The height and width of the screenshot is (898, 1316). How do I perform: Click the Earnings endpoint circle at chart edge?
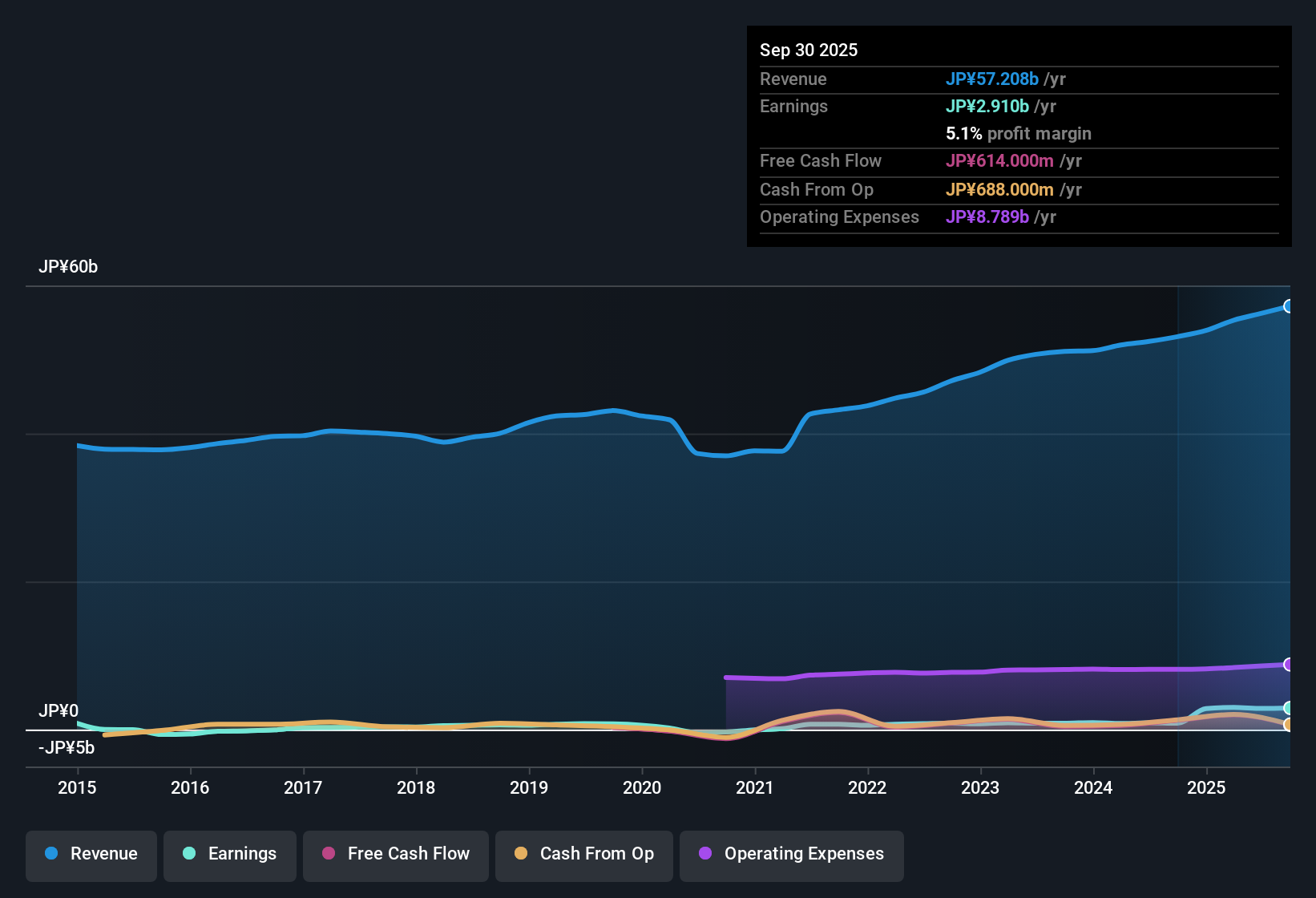pyautogui.click(x=1288, y=709)
